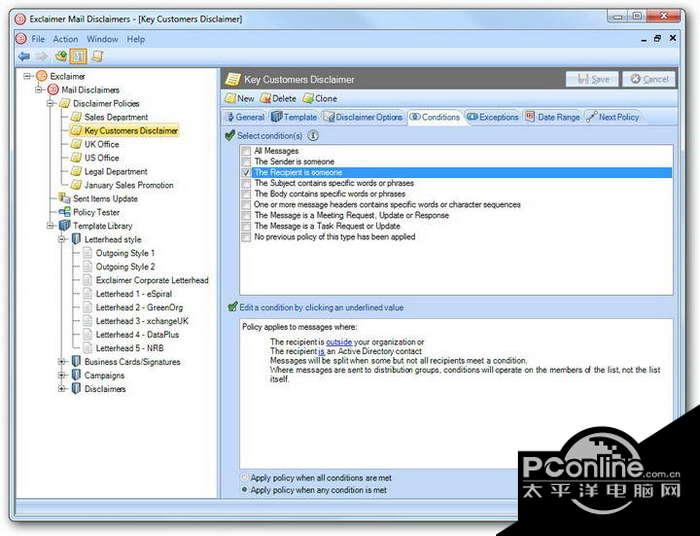
Task: Switch to the Next Policy tab
Action: [612, 117]
